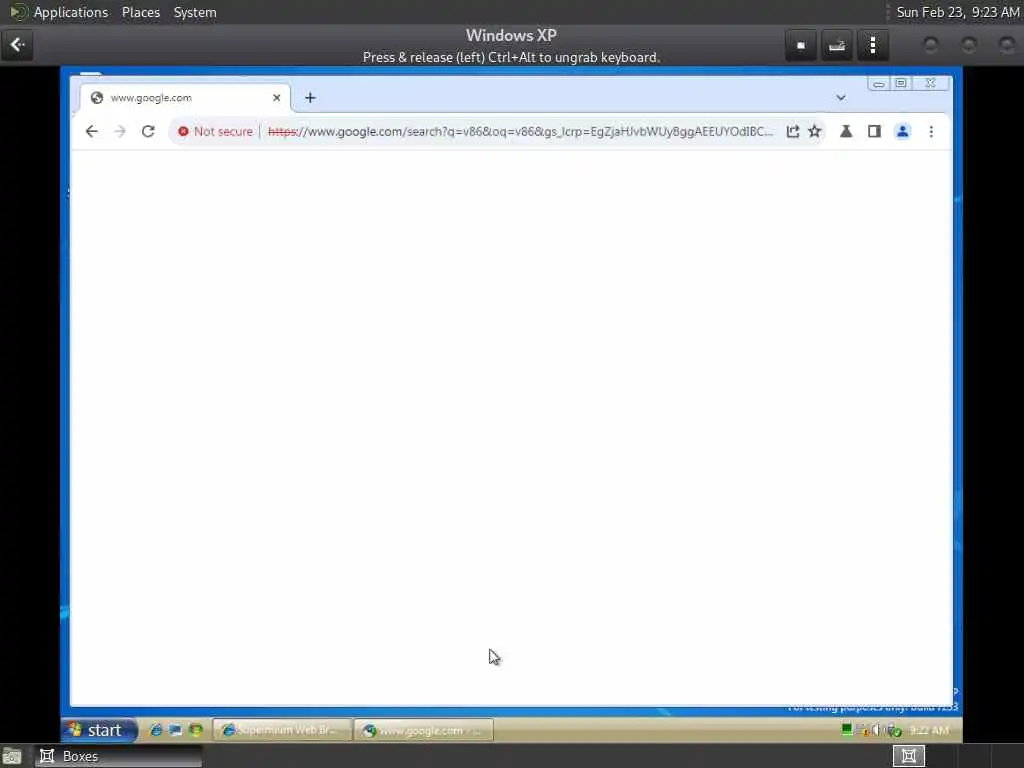Image resolution: width=1024 pixels, height=768 pixels.
Task: Click the show desktop icon in bottom panel
Action: click(11, 757)
